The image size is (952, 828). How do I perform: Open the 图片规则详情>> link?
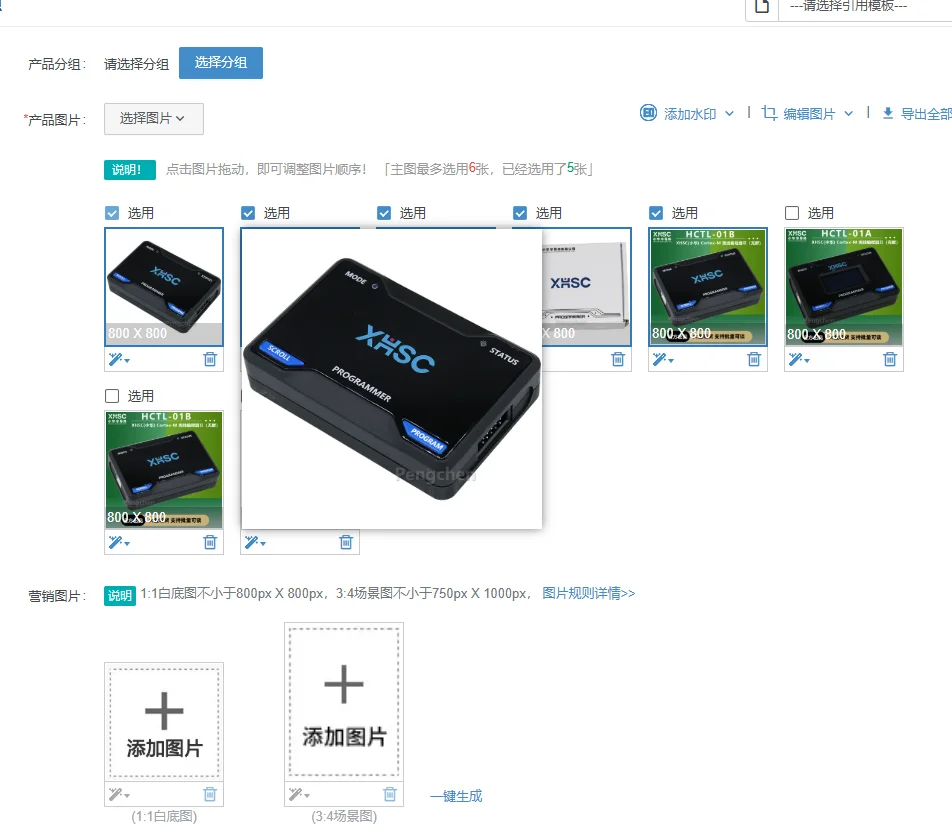(x=588, y=593)
